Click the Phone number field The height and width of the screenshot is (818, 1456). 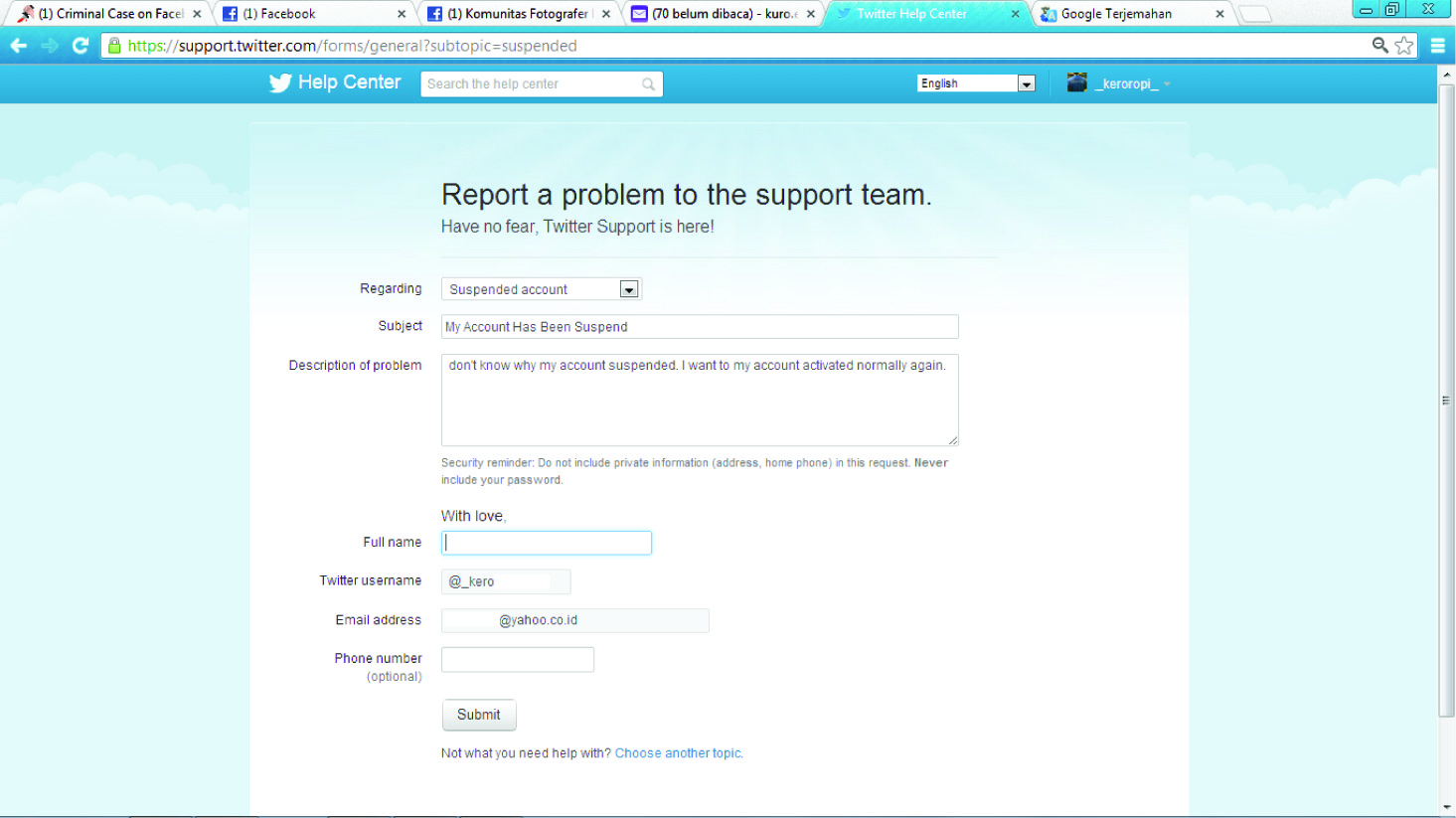(x=518, y=659)
